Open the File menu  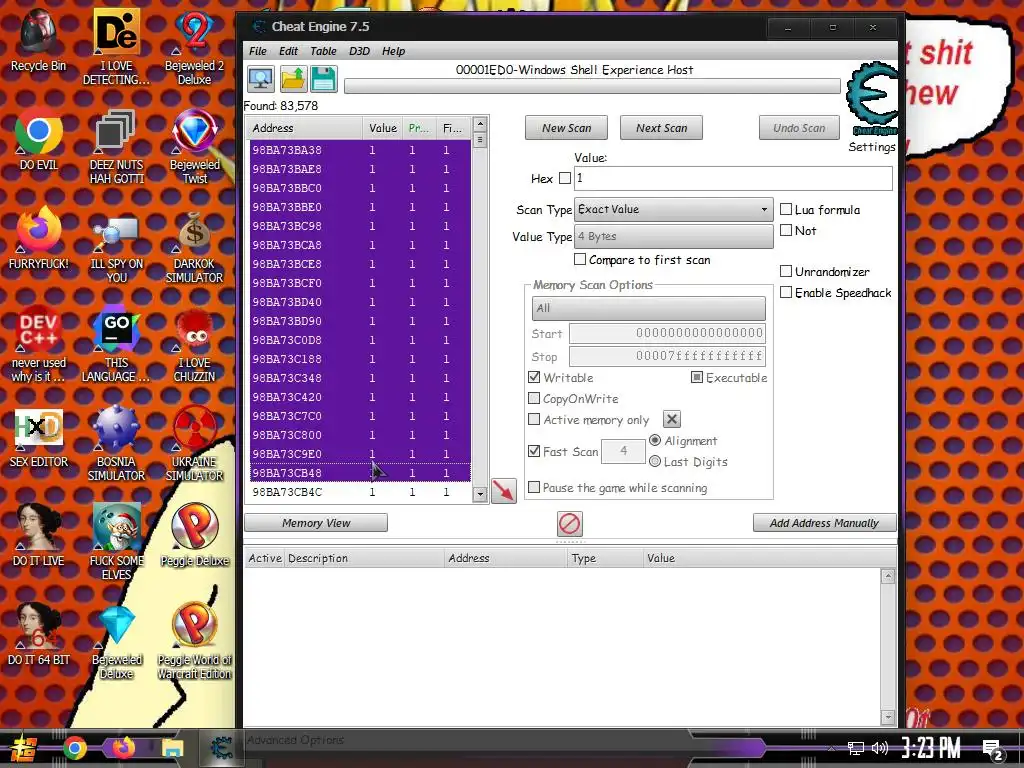click(x=258, y=51)
